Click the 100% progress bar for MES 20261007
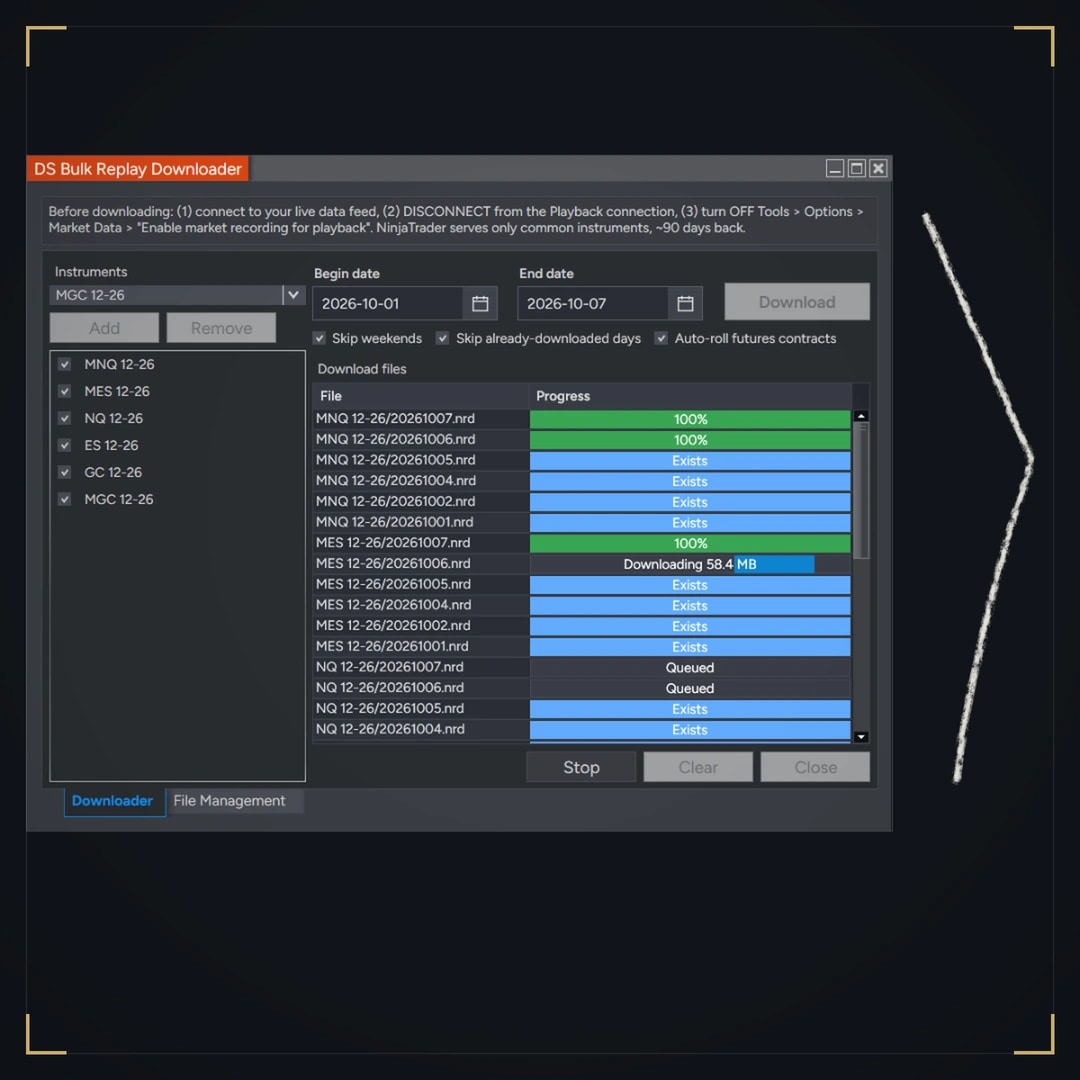The width and height of the screenshot is (1080, 1080). click(689, 543)
